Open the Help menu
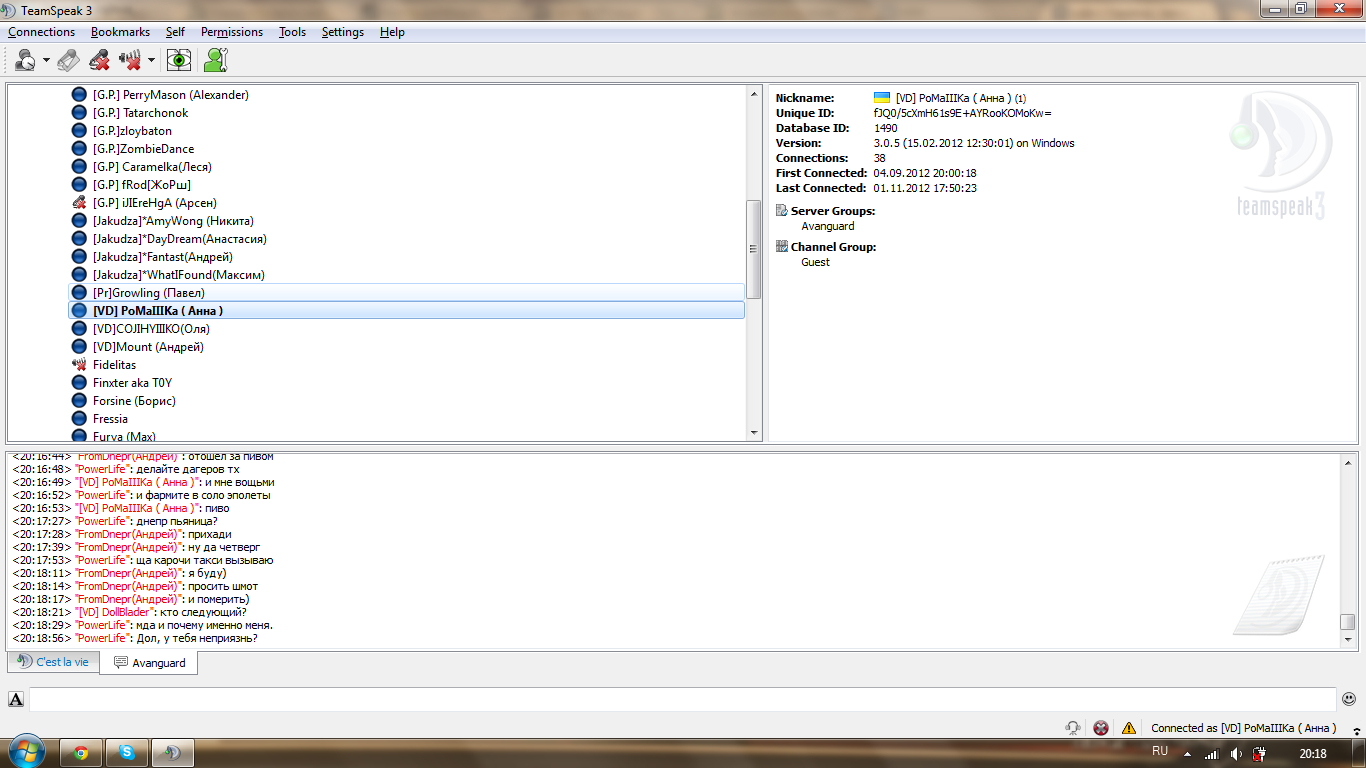Viewport: 1366px width, 768px height. tap(392, 32)
